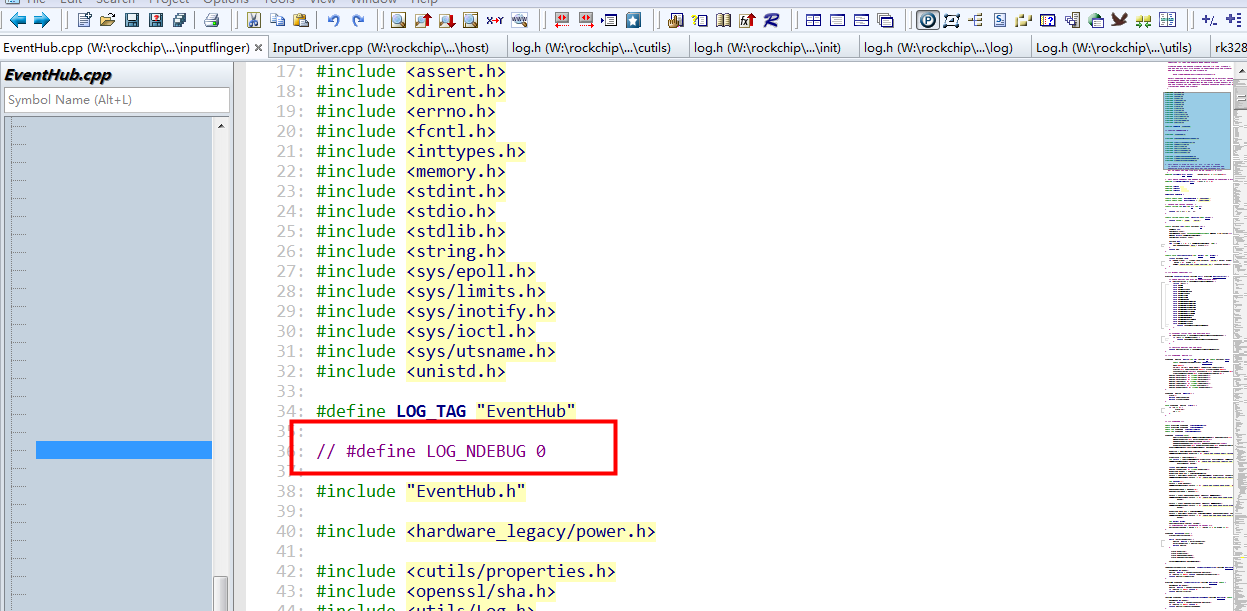Click the WWW web search icon
This screenshot has width=1247, height=611.
coord(520,20)
